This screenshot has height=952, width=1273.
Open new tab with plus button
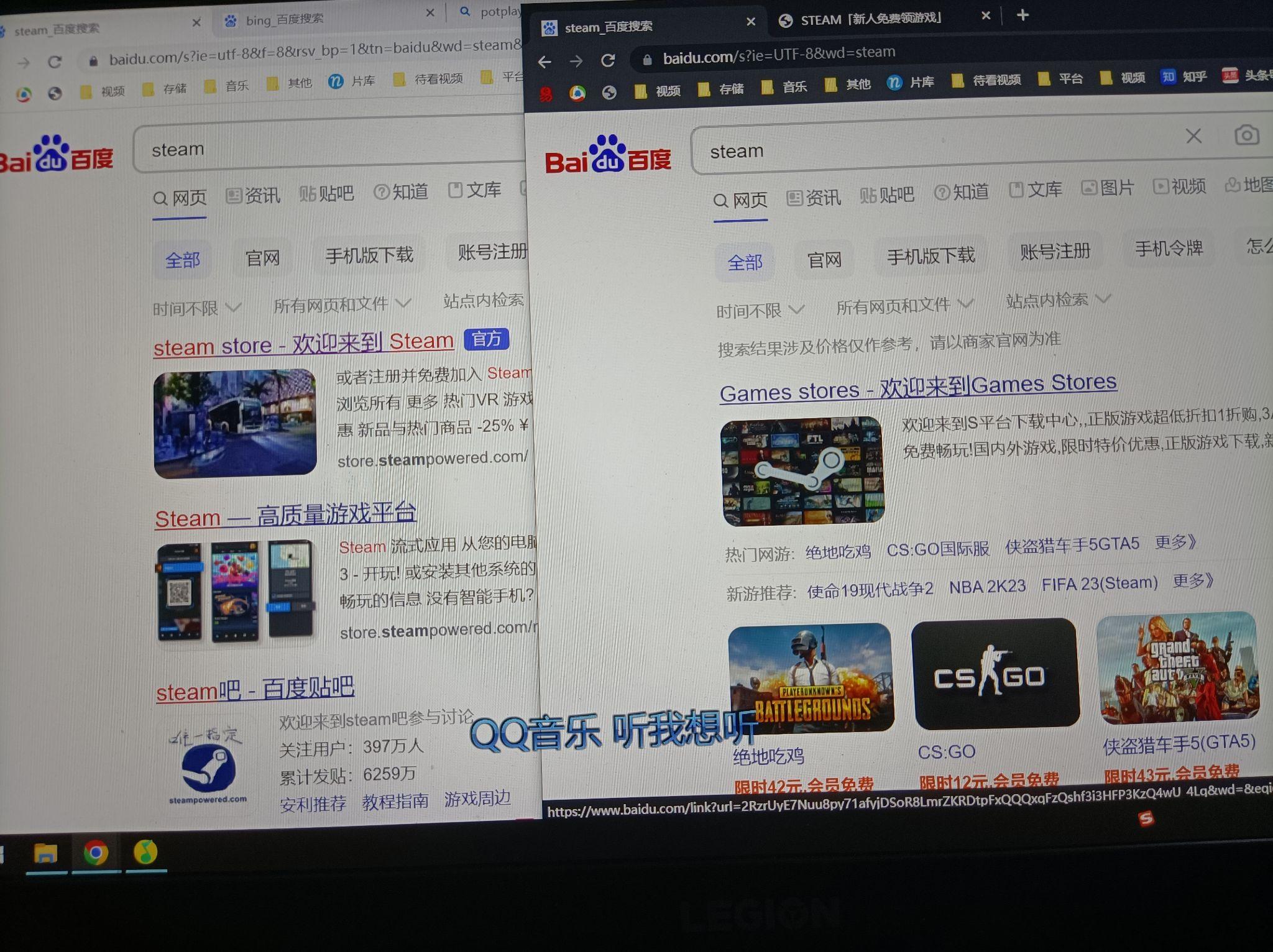click(x=1023, y=15)
